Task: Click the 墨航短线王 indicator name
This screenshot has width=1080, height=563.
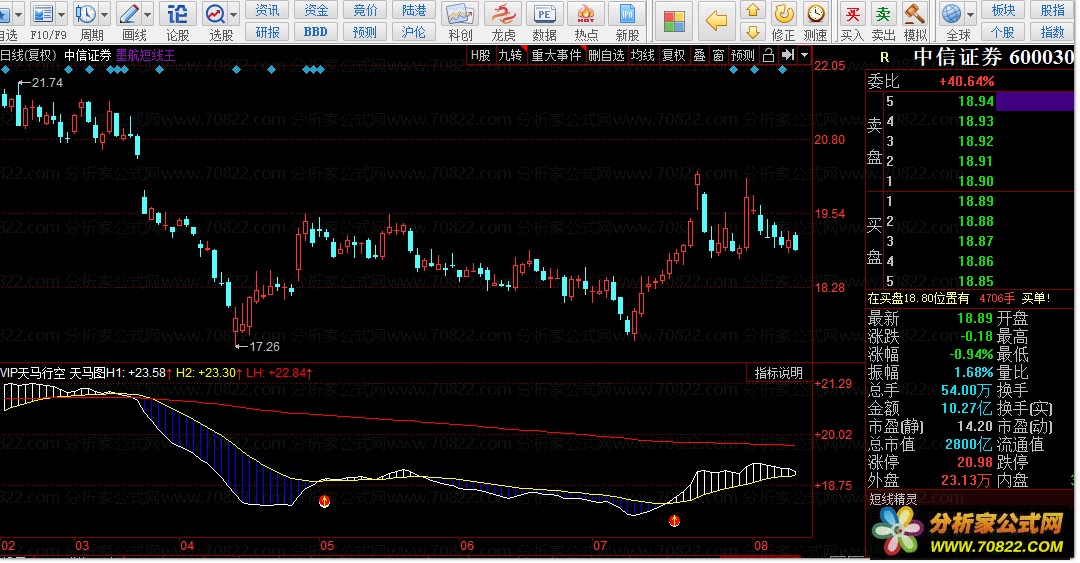Action: (145, 55)
